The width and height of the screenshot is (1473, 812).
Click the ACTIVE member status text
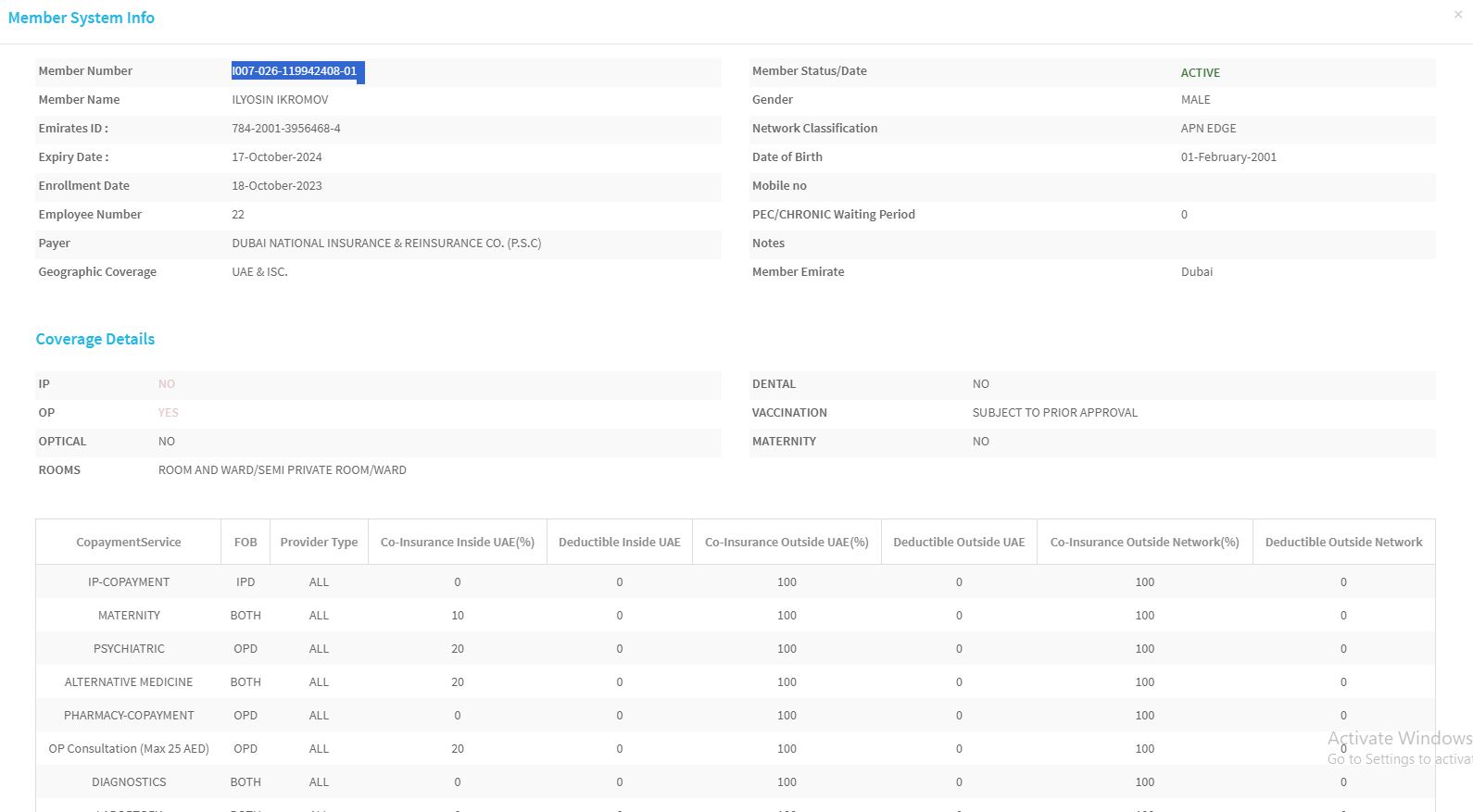[1200, 73]
